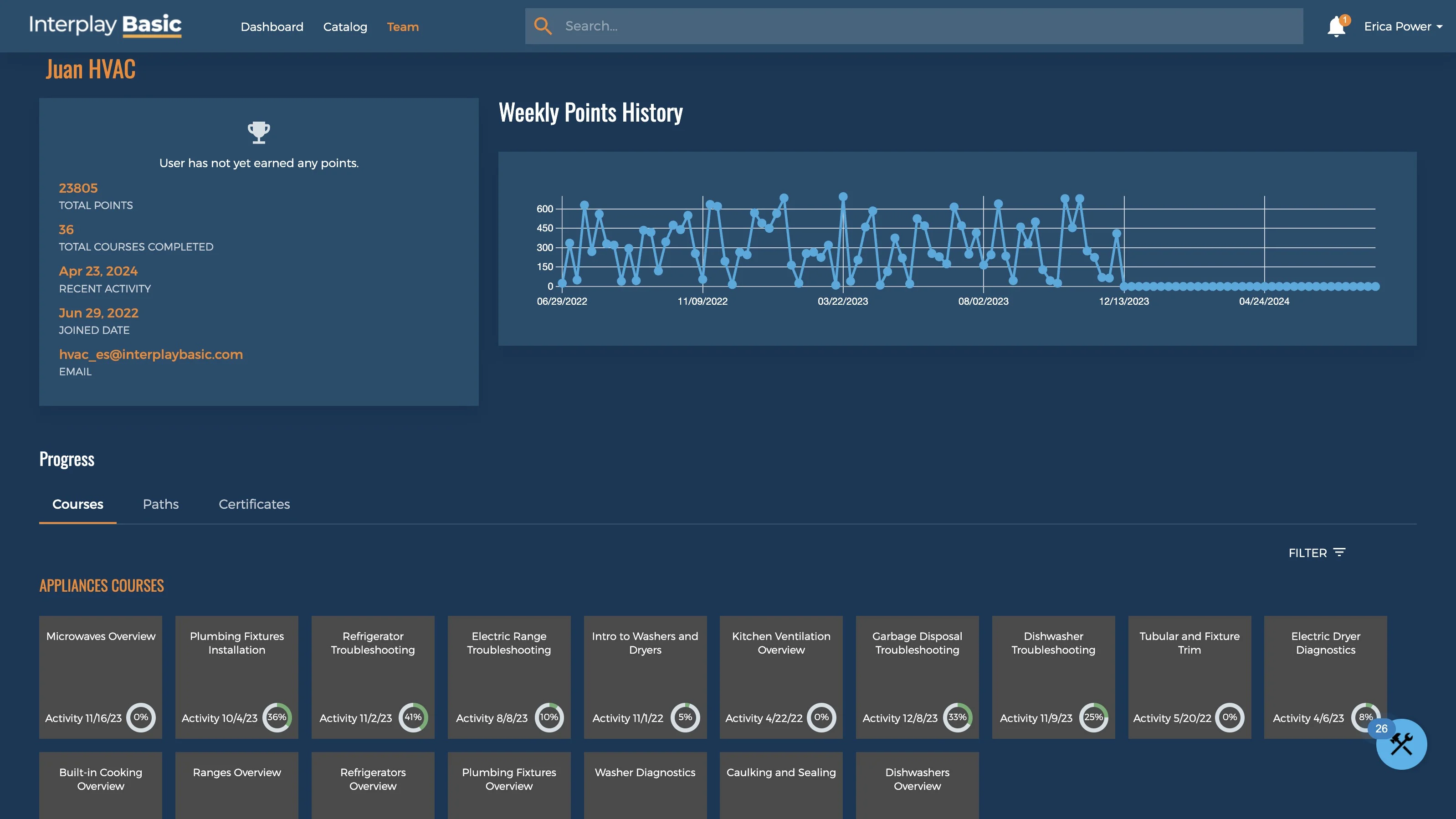Select the Team nav item

pos(402,26)
